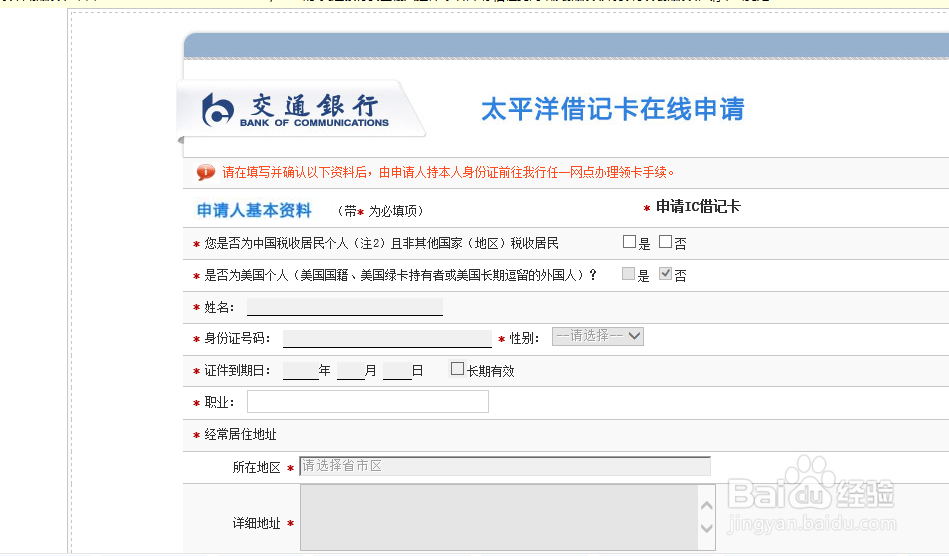Screen dimensions: 949x556
Task: Click the 身份证号码 input field
Action: [x=387, y=338]
